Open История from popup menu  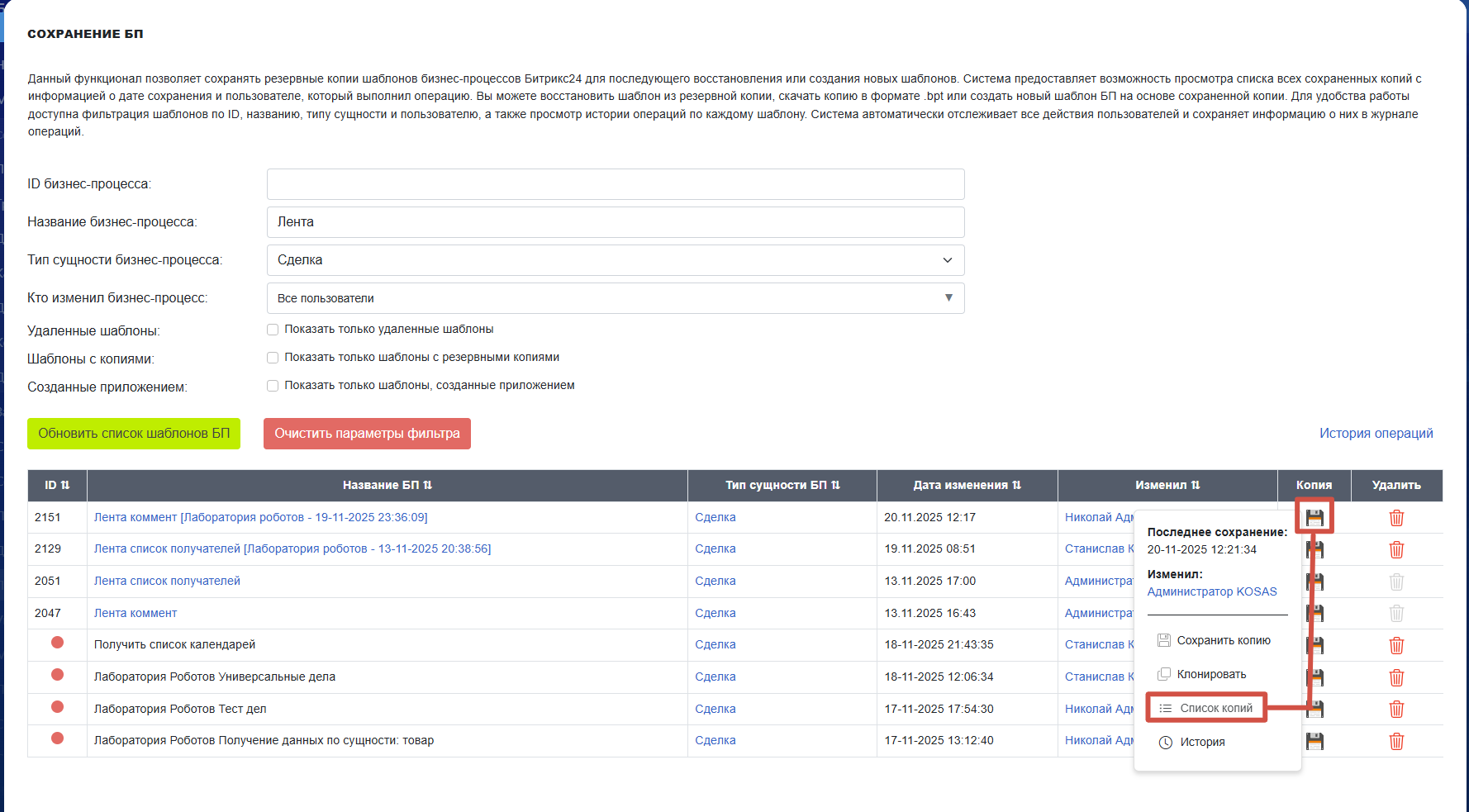click(x=1191, y=742)
